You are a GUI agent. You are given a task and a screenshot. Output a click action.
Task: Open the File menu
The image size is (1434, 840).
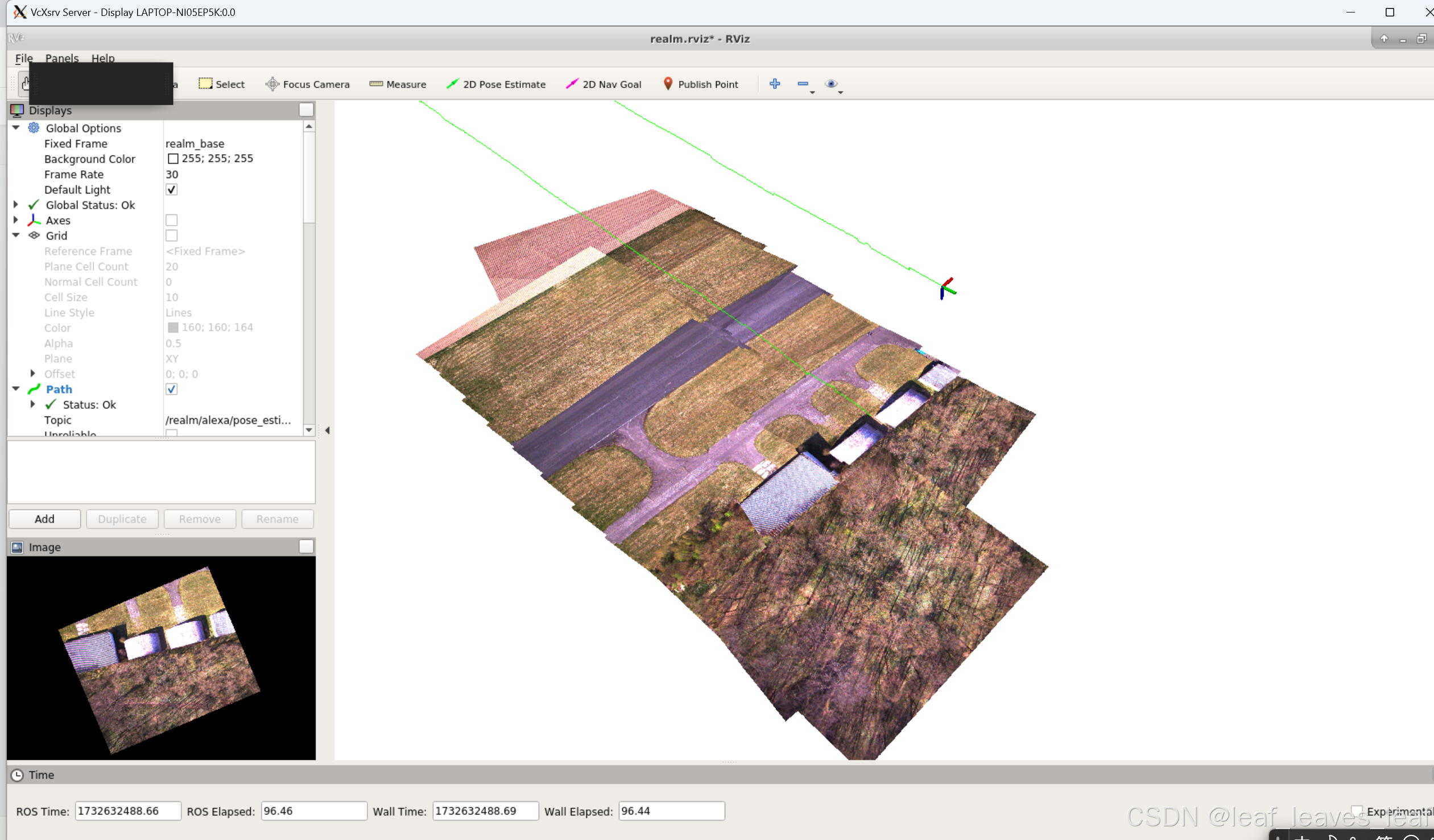pos(23,58)
